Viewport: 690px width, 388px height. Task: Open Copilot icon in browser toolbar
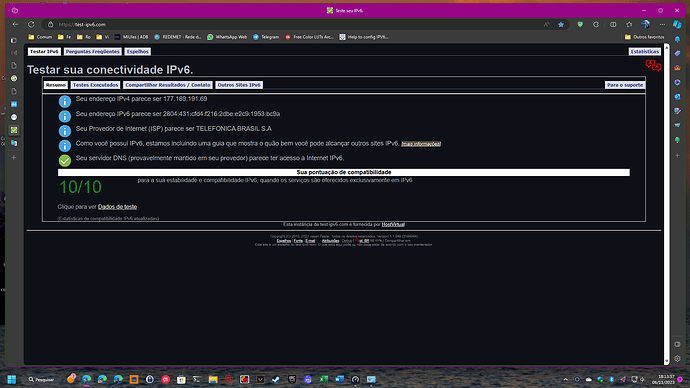677,25
